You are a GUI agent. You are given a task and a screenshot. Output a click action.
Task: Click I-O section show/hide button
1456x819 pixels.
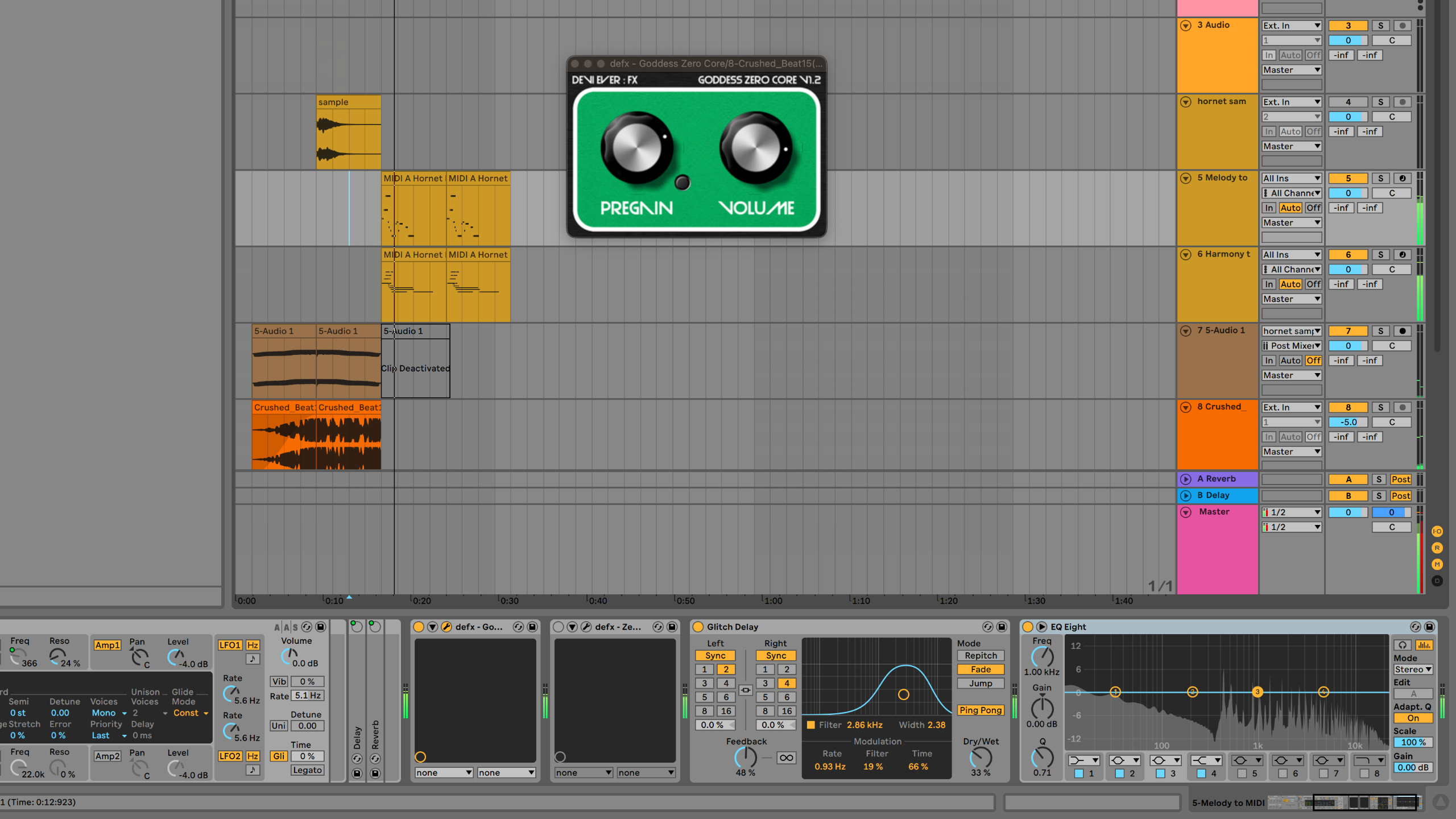(x=1437, y=531)
